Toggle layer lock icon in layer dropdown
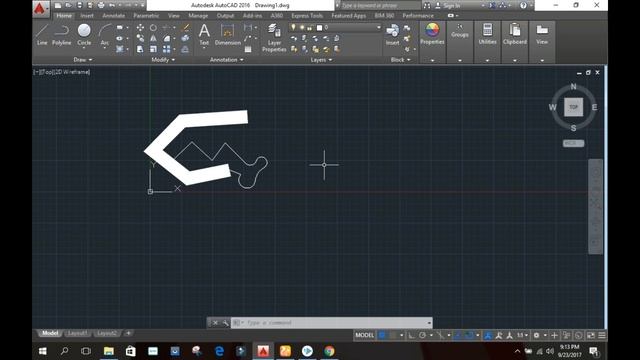 310,27
